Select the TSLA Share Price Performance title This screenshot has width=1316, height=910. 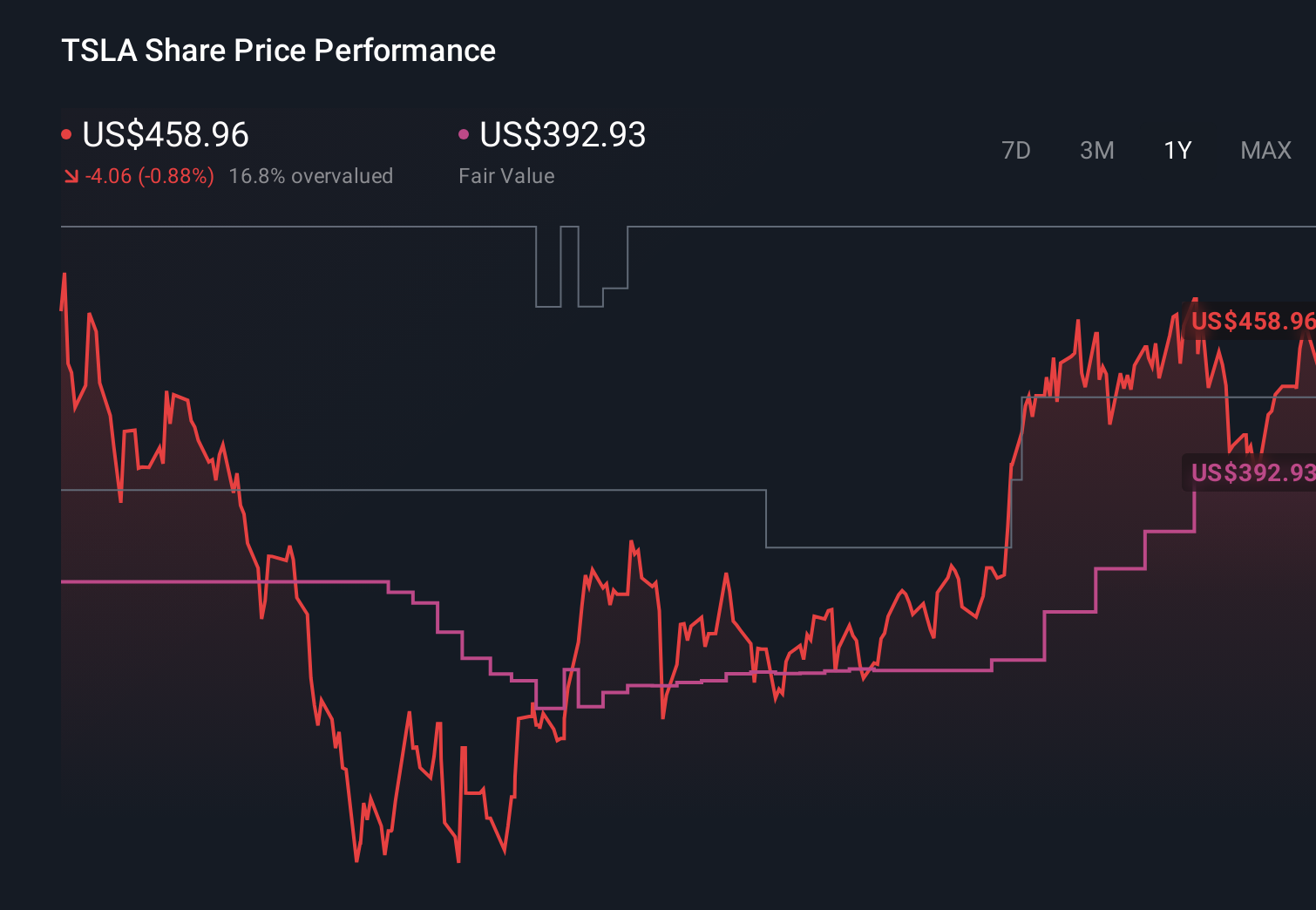point(277,51)
